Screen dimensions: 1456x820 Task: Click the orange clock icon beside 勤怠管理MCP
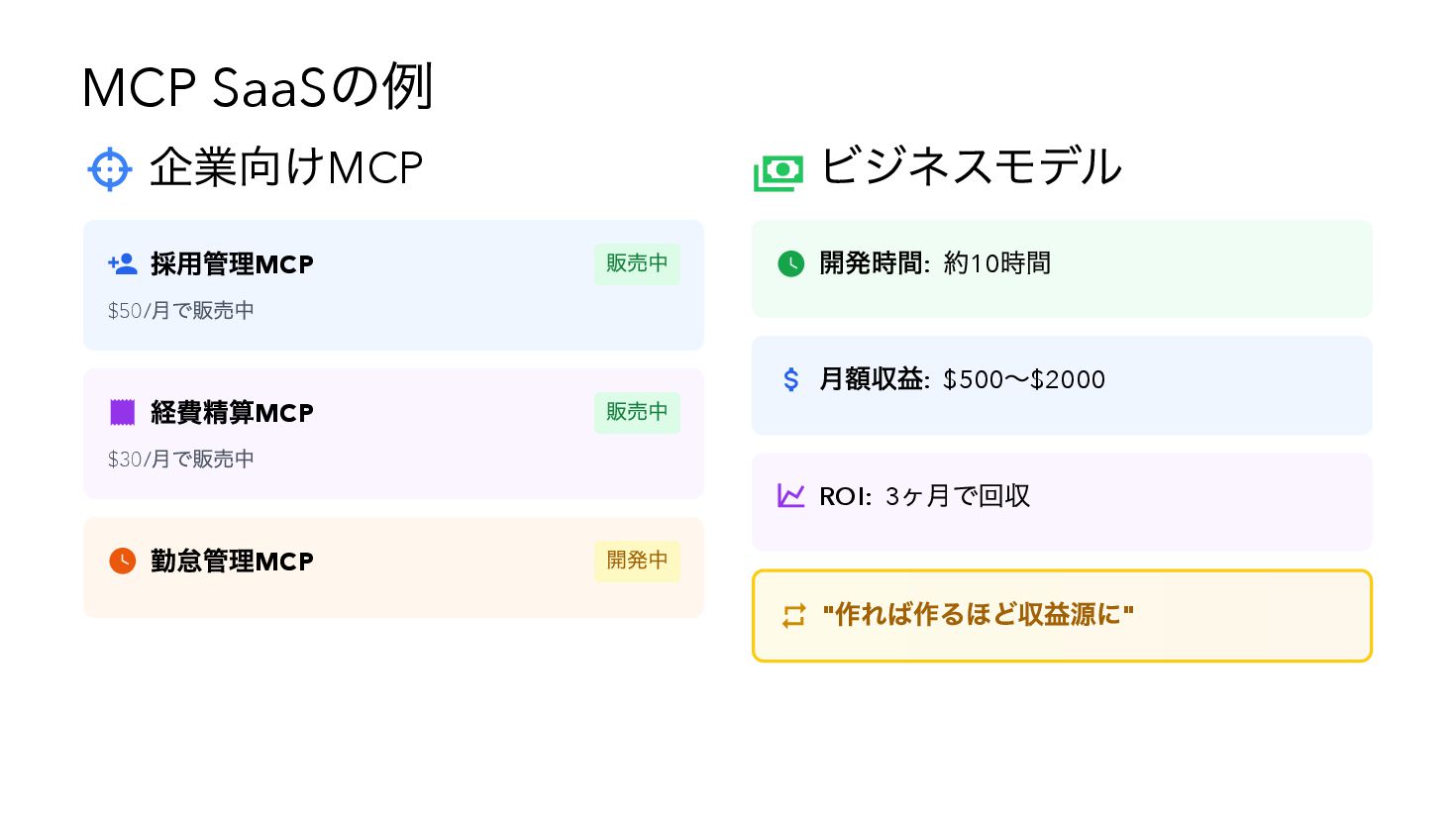click(x=123, y=561)
